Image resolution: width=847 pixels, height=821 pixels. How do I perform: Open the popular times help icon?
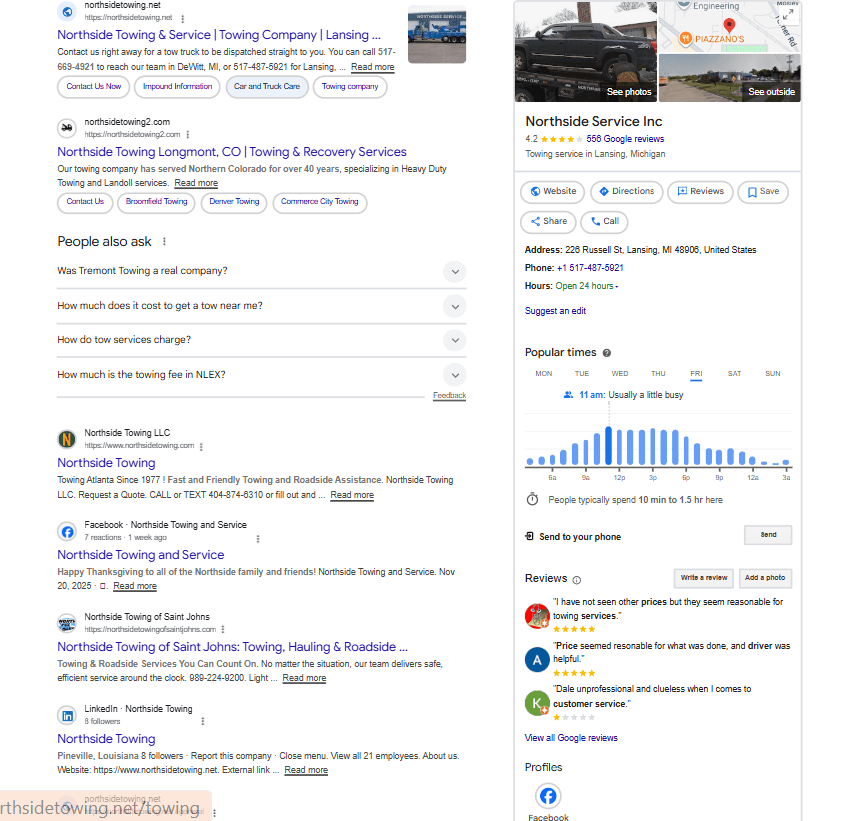(607, 353)
